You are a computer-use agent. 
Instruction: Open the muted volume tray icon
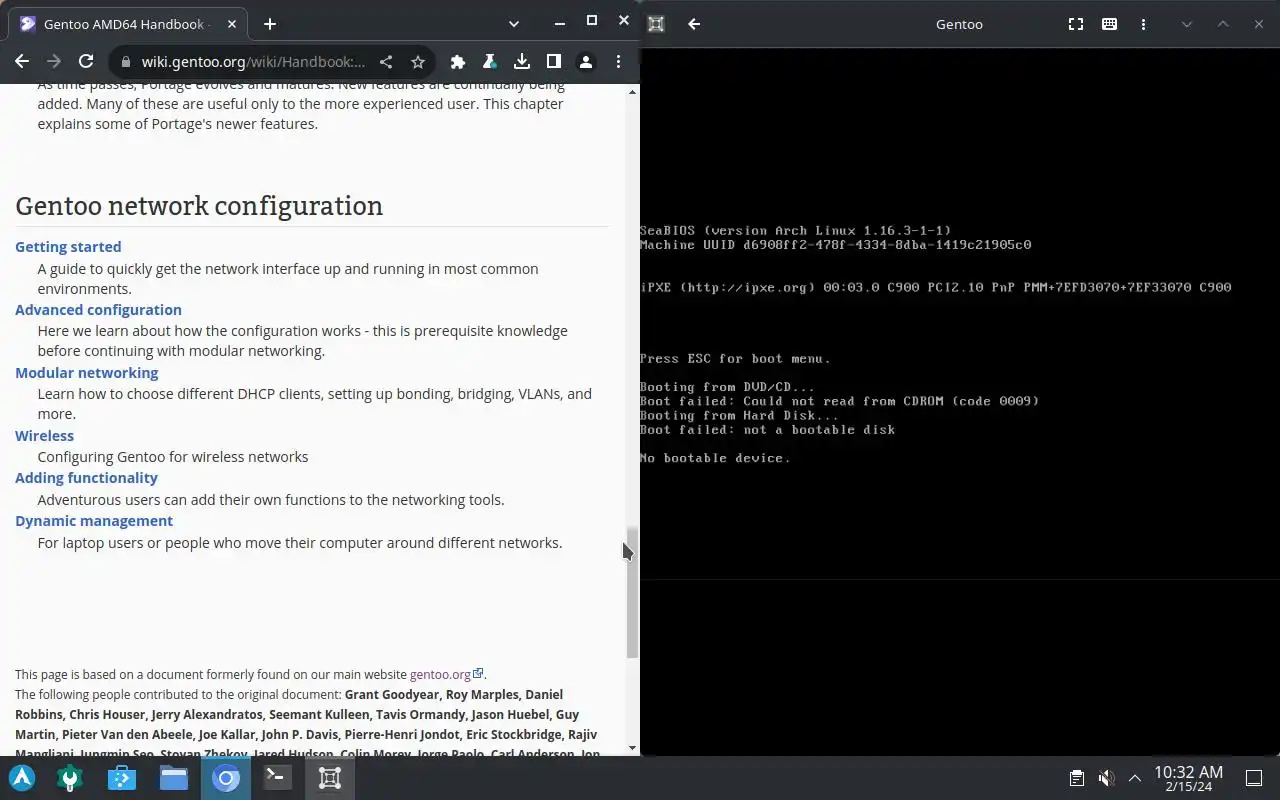(x=1106, y=778)
